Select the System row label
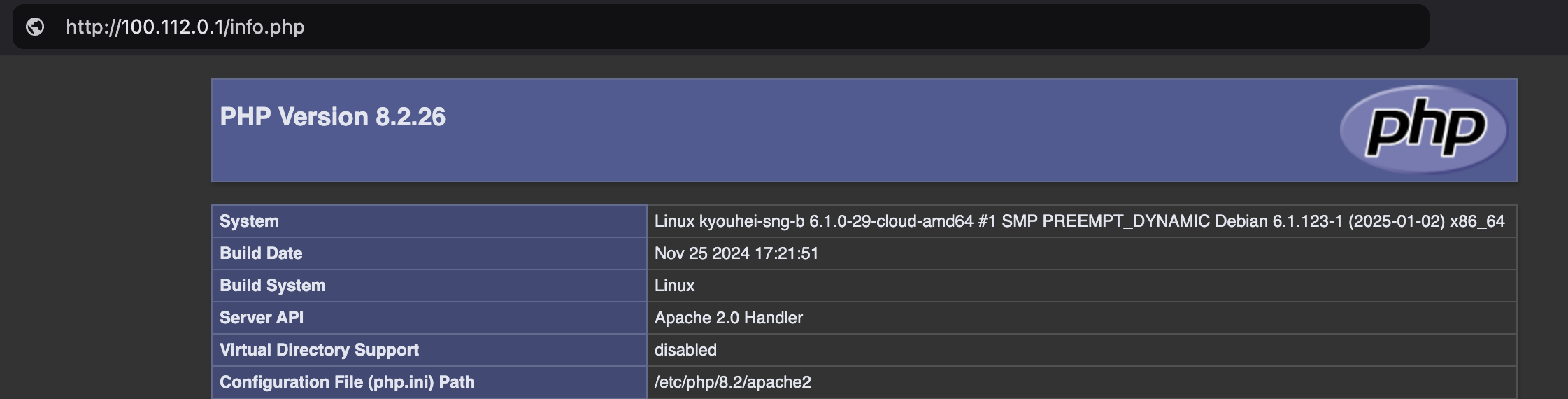 coord(249,221)
